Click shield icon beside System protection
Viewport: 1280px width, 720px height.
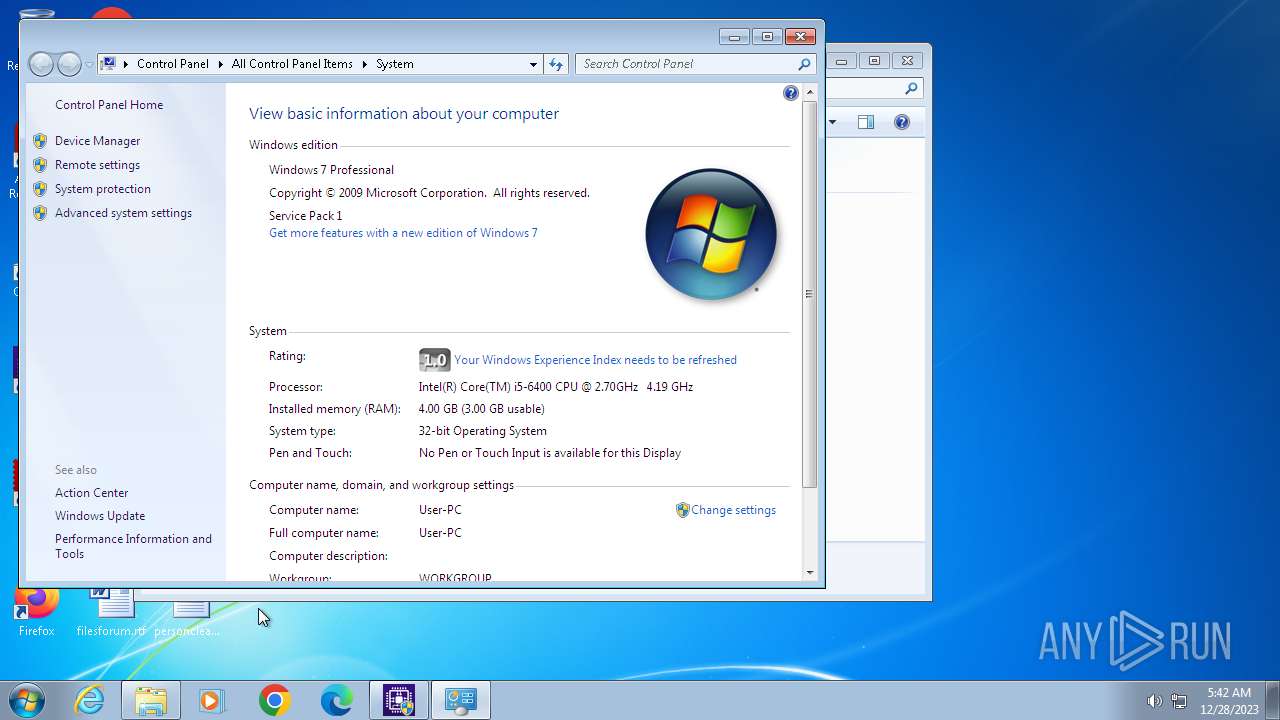click(40, 189)
